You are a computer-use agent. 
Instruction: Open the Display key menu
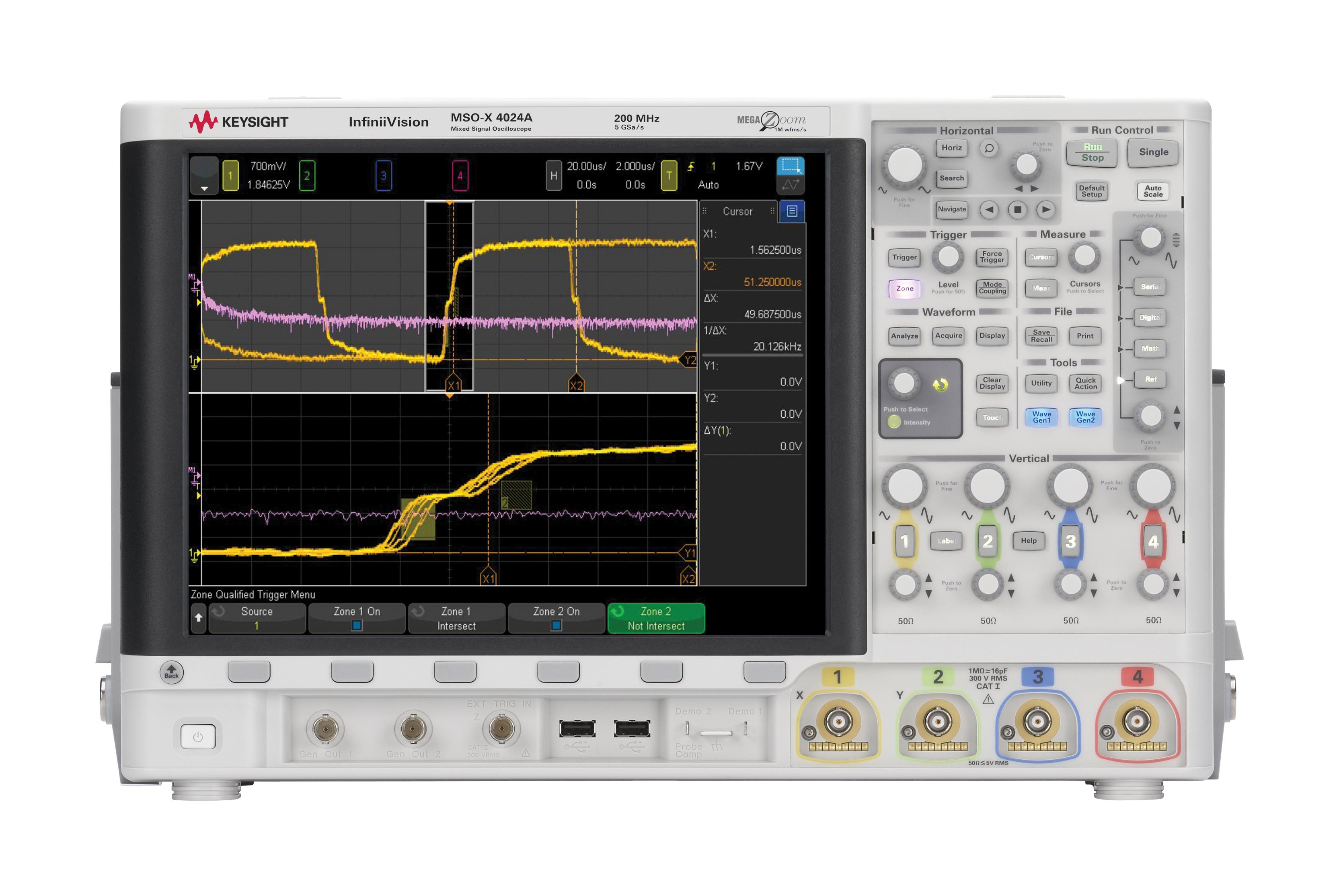pos(992,336)
